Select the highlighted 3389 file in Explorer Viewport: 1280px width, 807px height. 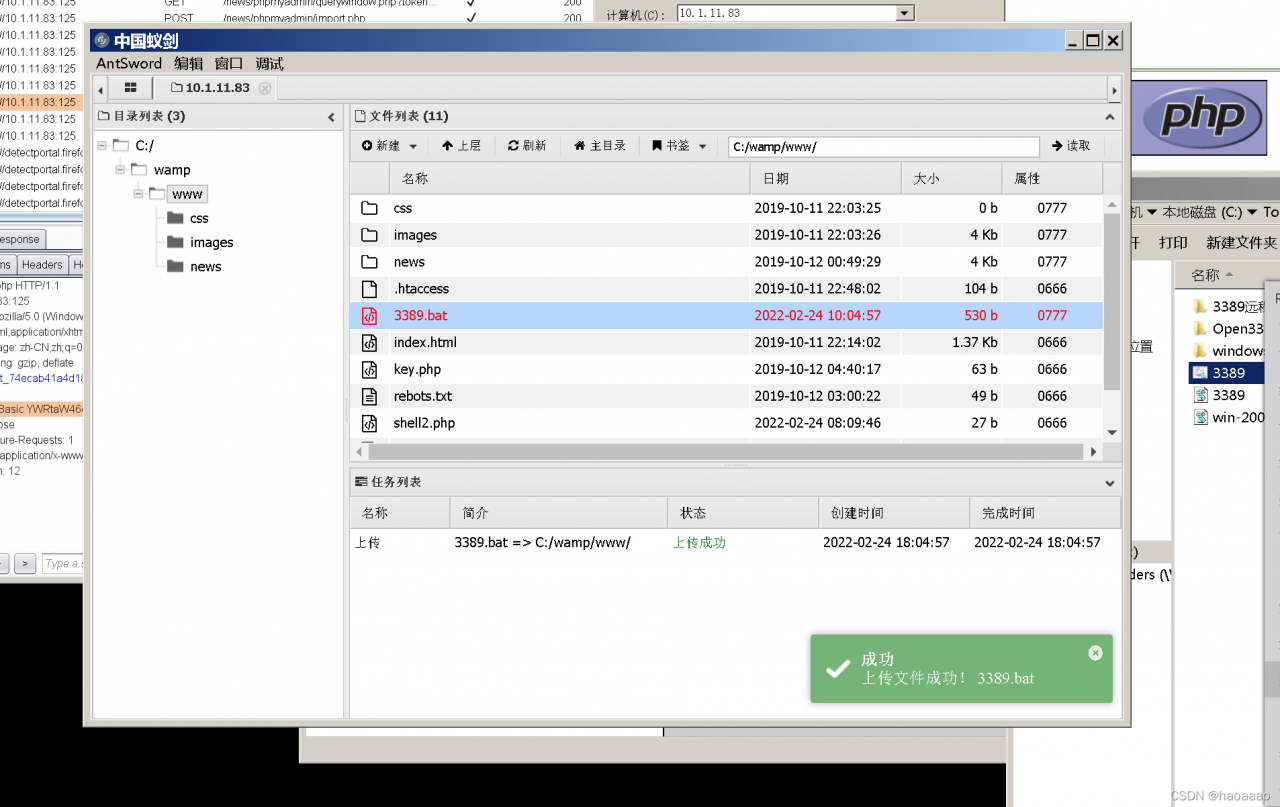(1227, 373)
